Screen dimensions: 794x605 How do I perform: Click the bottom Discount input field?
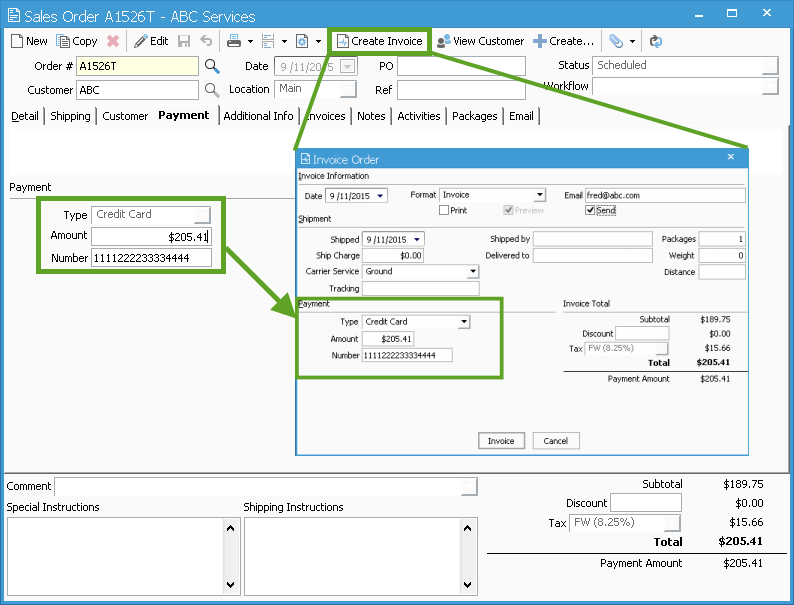(646, 503)
